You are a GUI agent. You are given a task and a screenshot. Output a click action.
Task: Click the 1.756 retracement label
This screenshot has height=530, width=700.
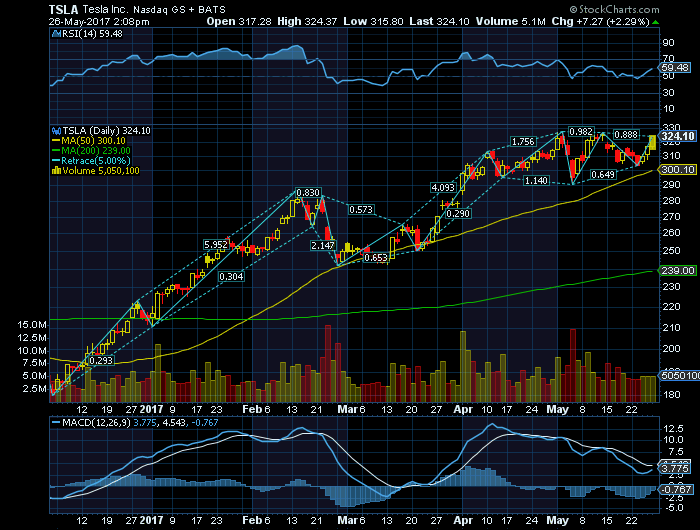[523, 142]
